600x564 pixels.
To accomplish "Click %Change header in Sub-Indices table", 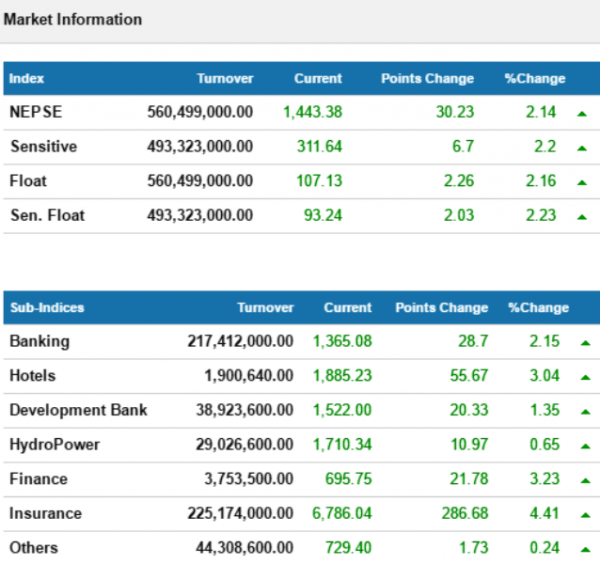I will tap(538, 308).
